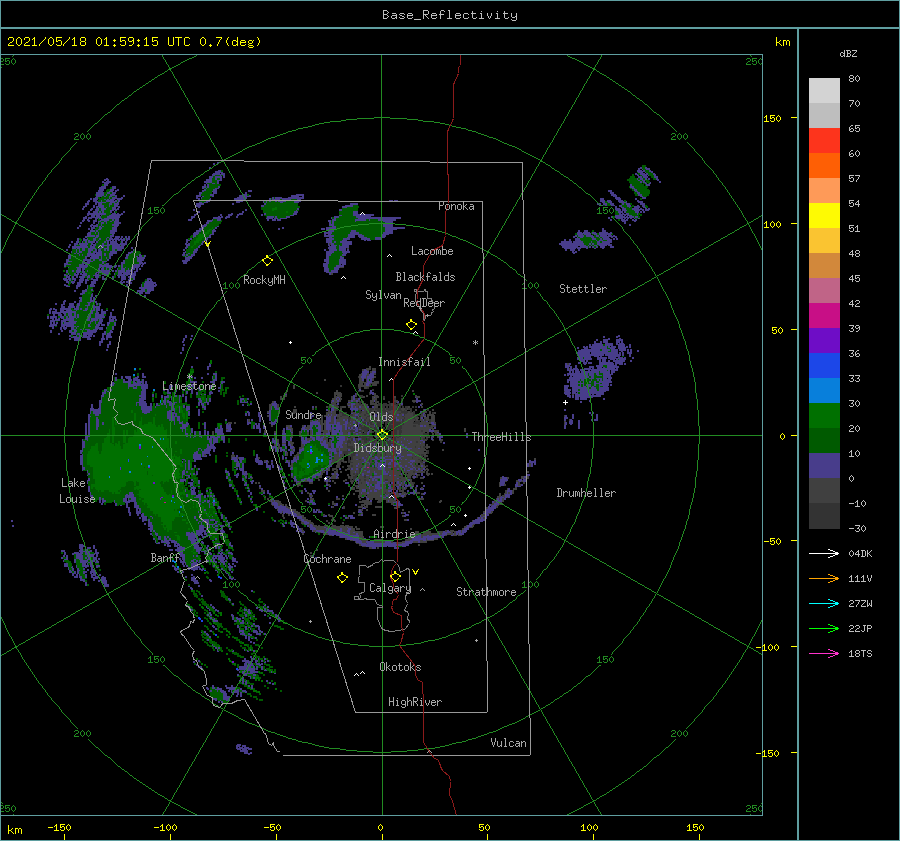Image resolution: width=900 pixels, height=841 pixels.
Task: Pick the purple 36-39 dBZ color swatch
Action: coord(824,341)
